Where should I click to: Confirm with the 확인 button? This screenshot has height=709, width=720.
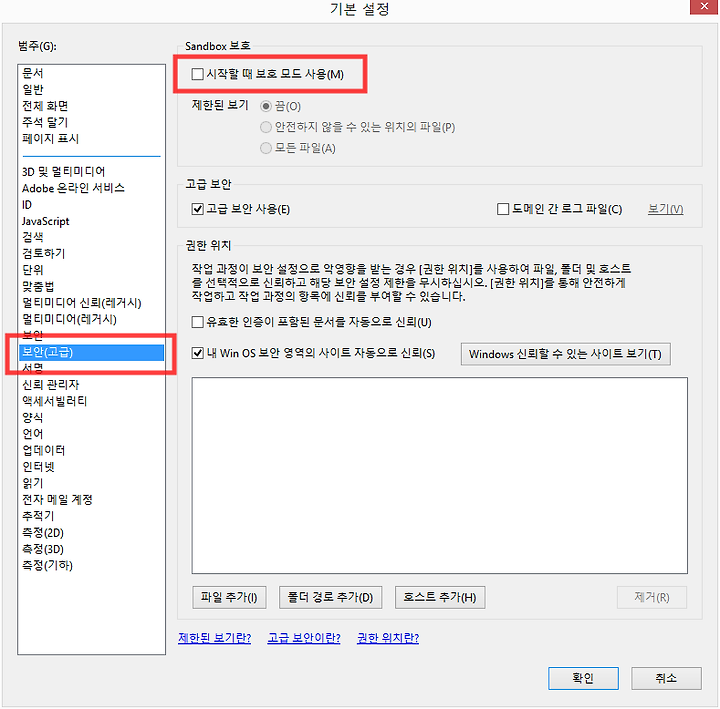[583, 678]
